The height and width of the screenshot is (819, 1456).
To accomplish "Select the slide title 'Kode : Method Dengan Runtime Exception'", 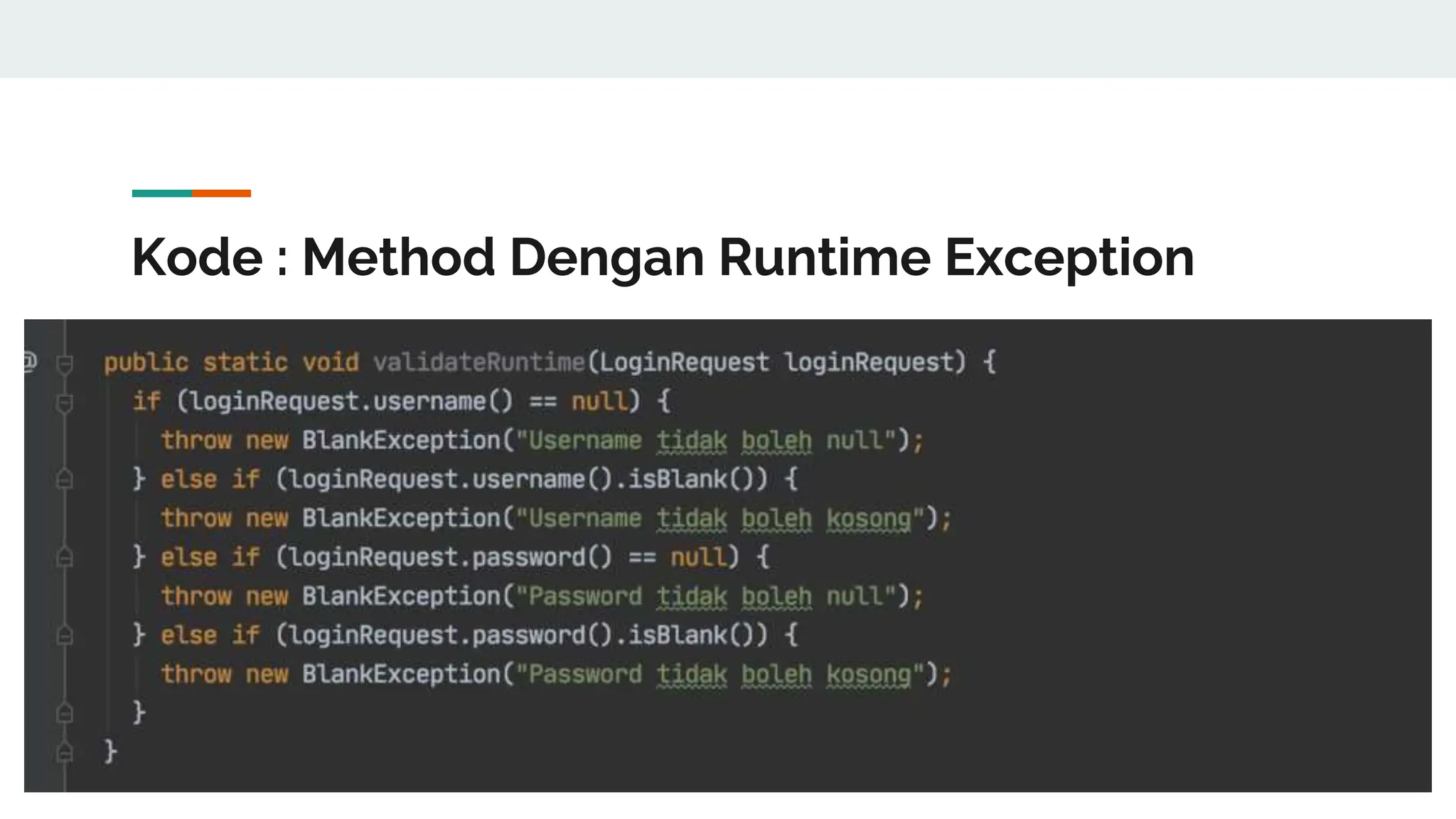I will [663, 257].
